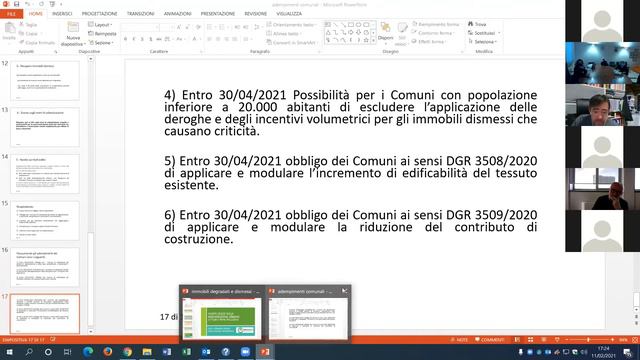Switch to the INSERISCI tab
The image size is (640, 360).
click(x=62, y=14)
